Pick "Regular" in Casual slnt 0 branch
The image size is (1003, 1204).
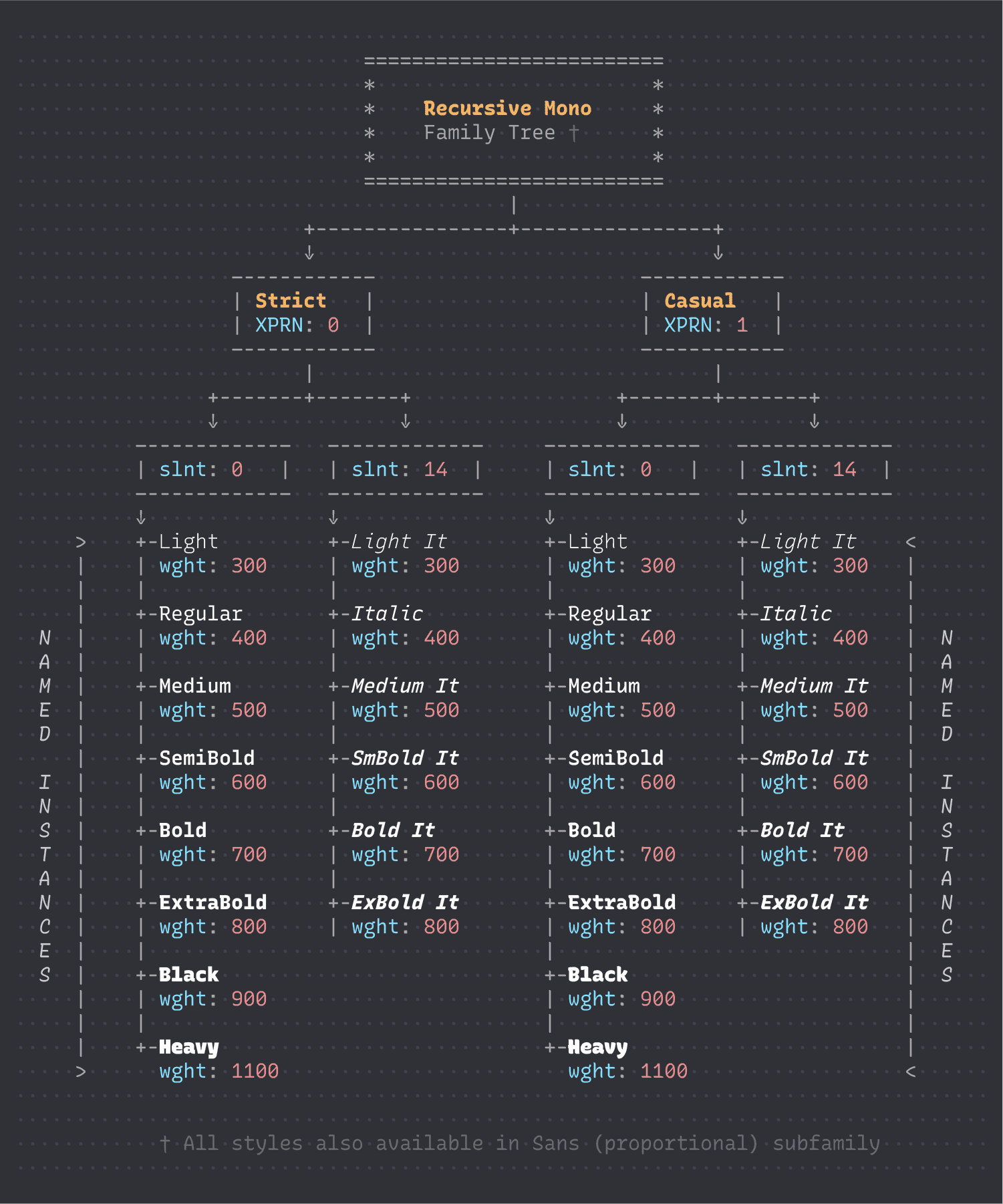click(609, 614)
